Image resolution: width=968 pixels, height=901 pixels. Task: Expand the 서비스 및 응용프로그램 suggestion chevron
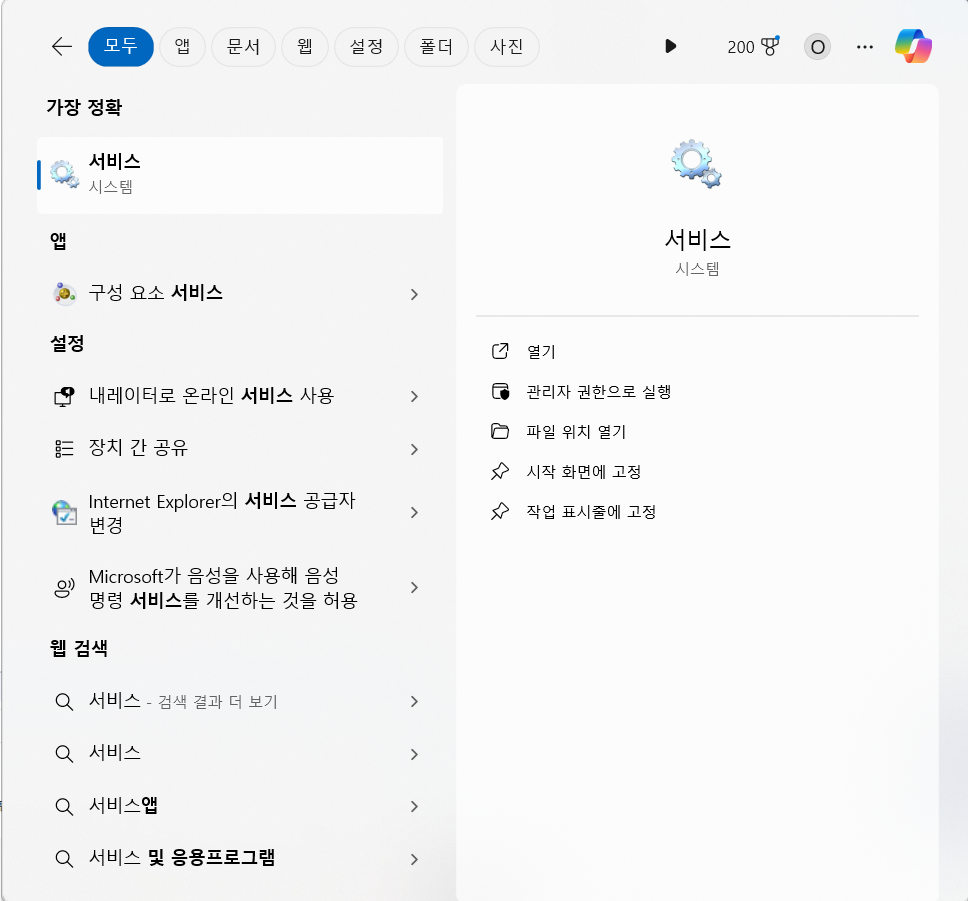tap(414, 858)
